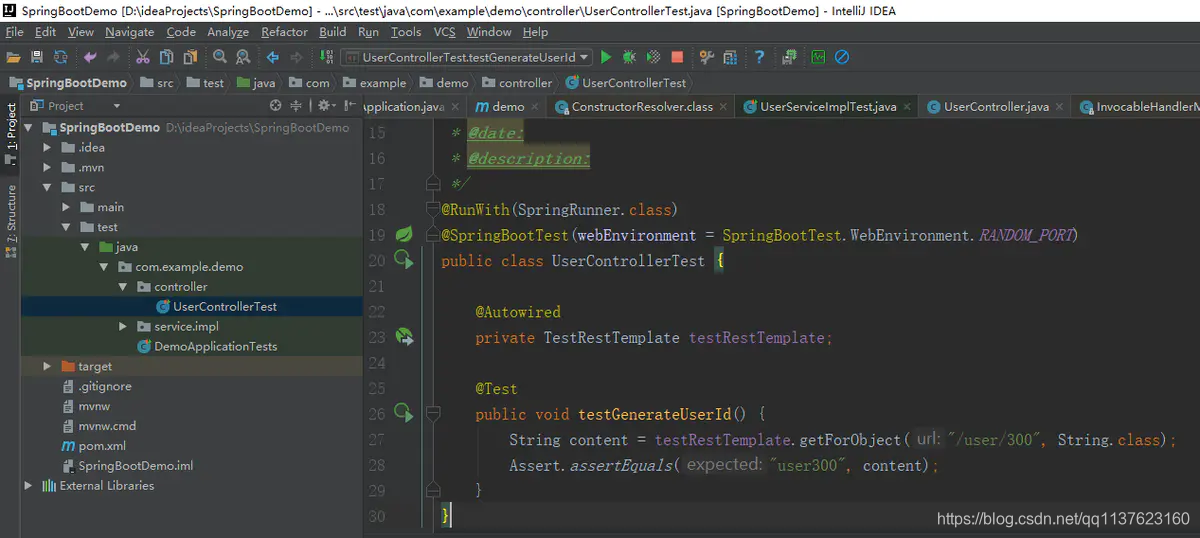
Task: Click the Undo arrow icon
Action: [x=90, y=58]
